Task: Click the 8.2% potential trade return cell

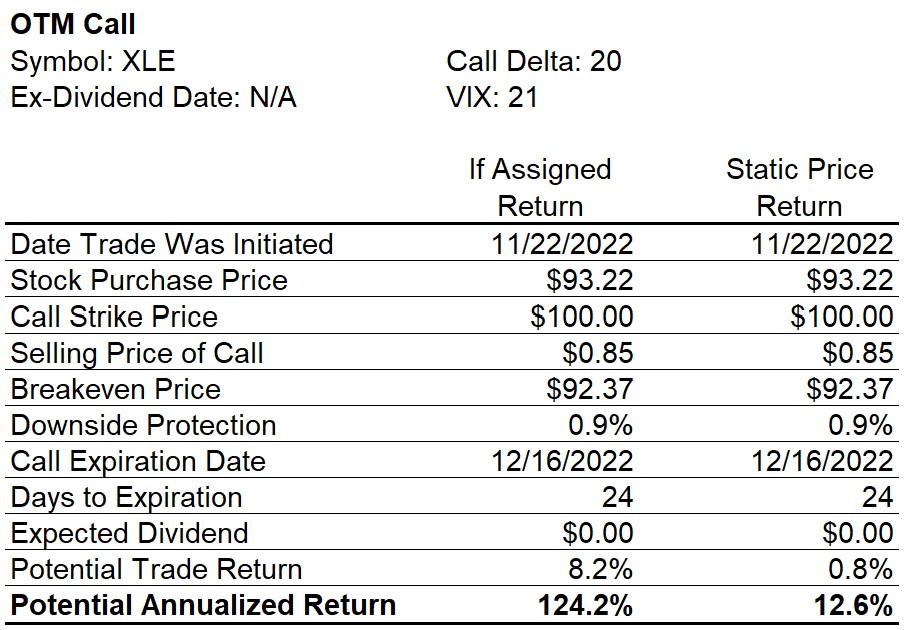Action: click(600, 569)
